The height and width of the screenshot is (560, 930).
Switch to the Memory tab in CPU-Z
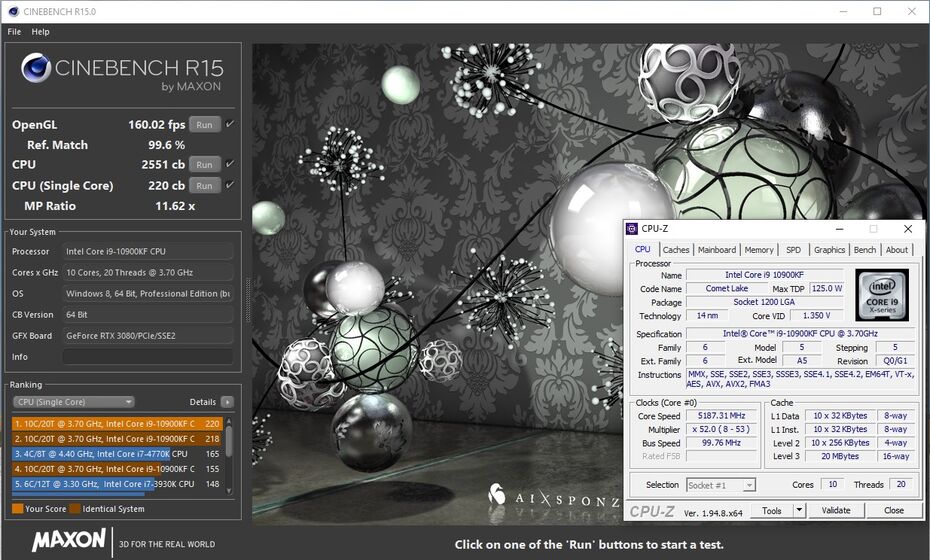point(759,250)
